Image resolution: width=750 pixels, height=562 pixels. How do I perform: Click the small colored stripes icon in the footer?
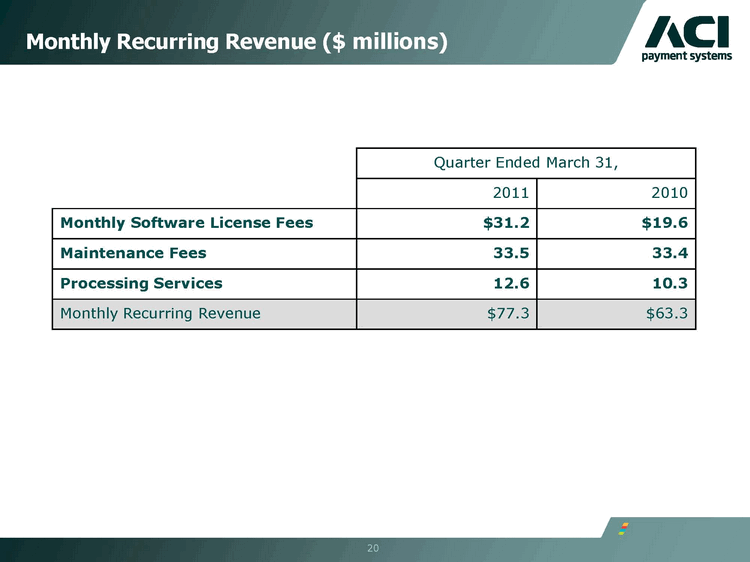point(623,529)
